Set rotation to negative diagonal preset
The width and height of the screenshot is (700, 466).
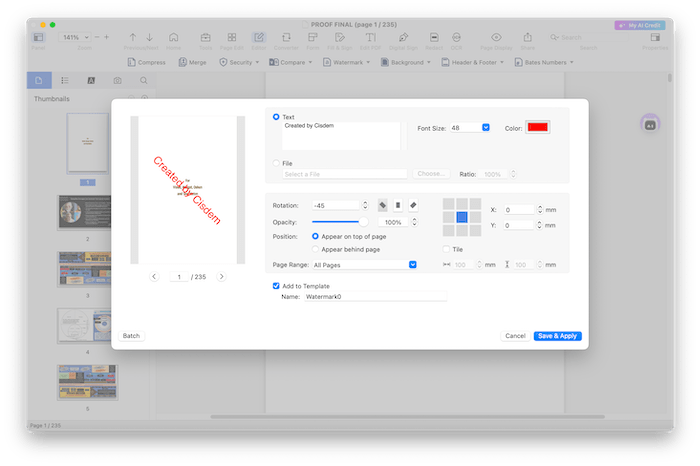point(383,205)
